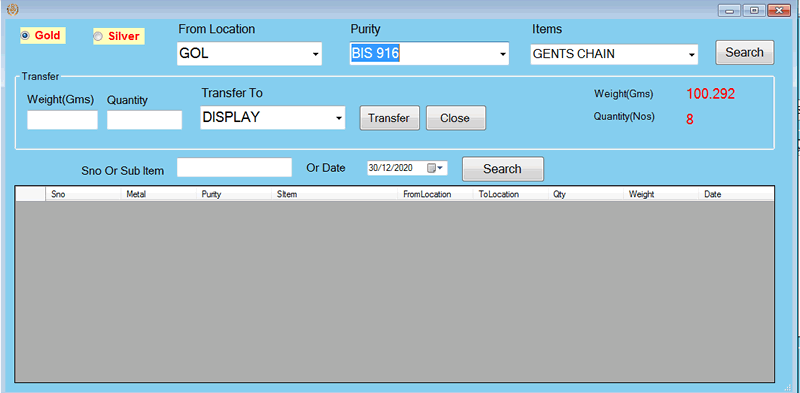This screenshot has height=393, width=800.
Task: Click the Search button next to date
Action: [503, 169]
